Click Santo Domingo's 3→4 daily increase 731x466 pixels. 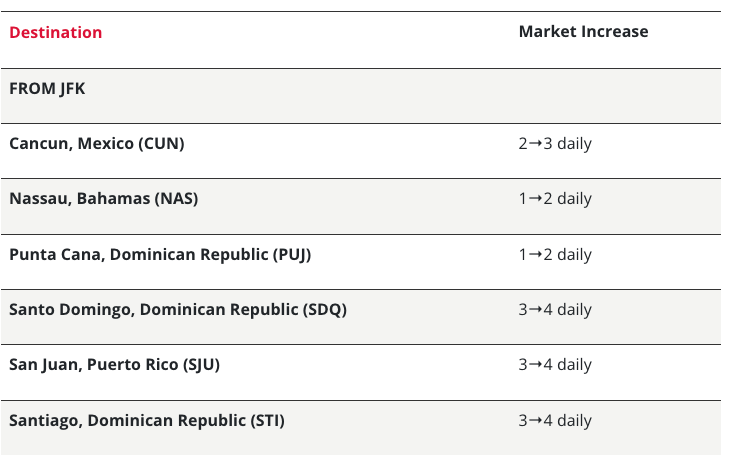555,309
